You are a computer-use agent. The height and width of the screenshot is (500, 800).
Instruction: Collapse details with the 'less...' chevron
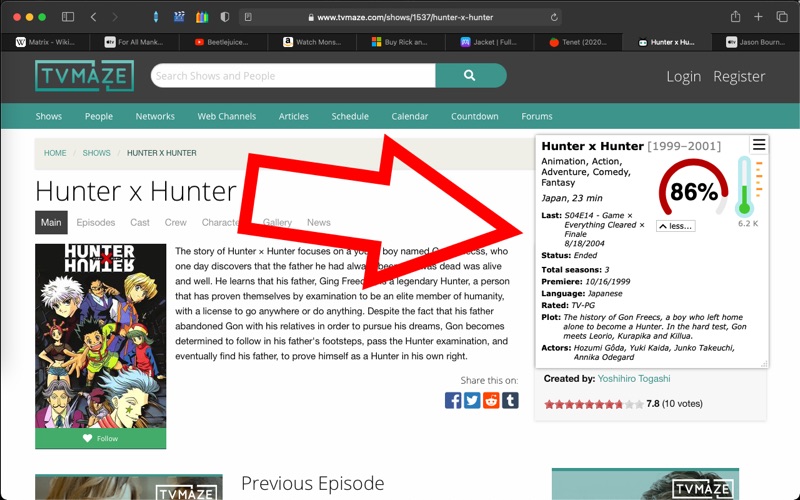(x=675, y=226)
